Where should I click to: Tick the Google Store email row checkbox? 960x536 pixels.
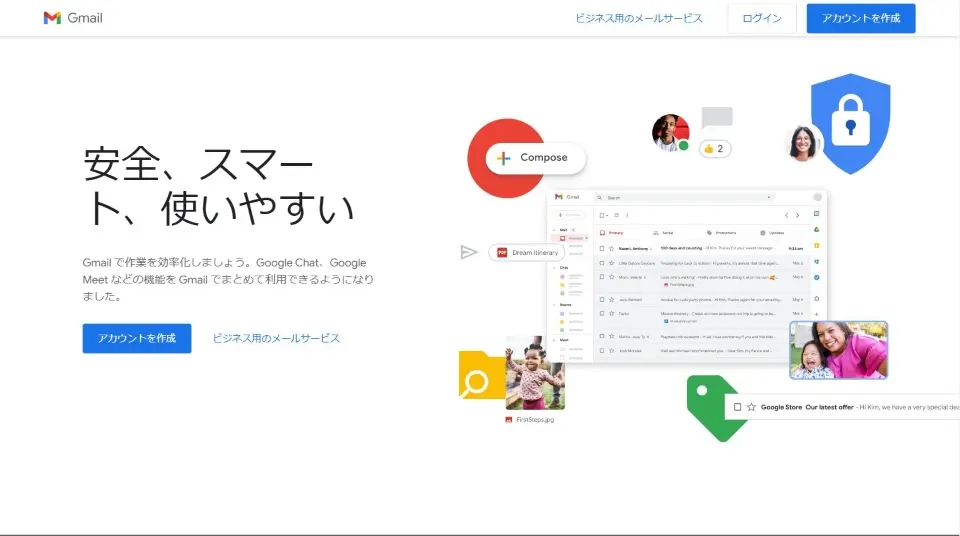[737, 407]
